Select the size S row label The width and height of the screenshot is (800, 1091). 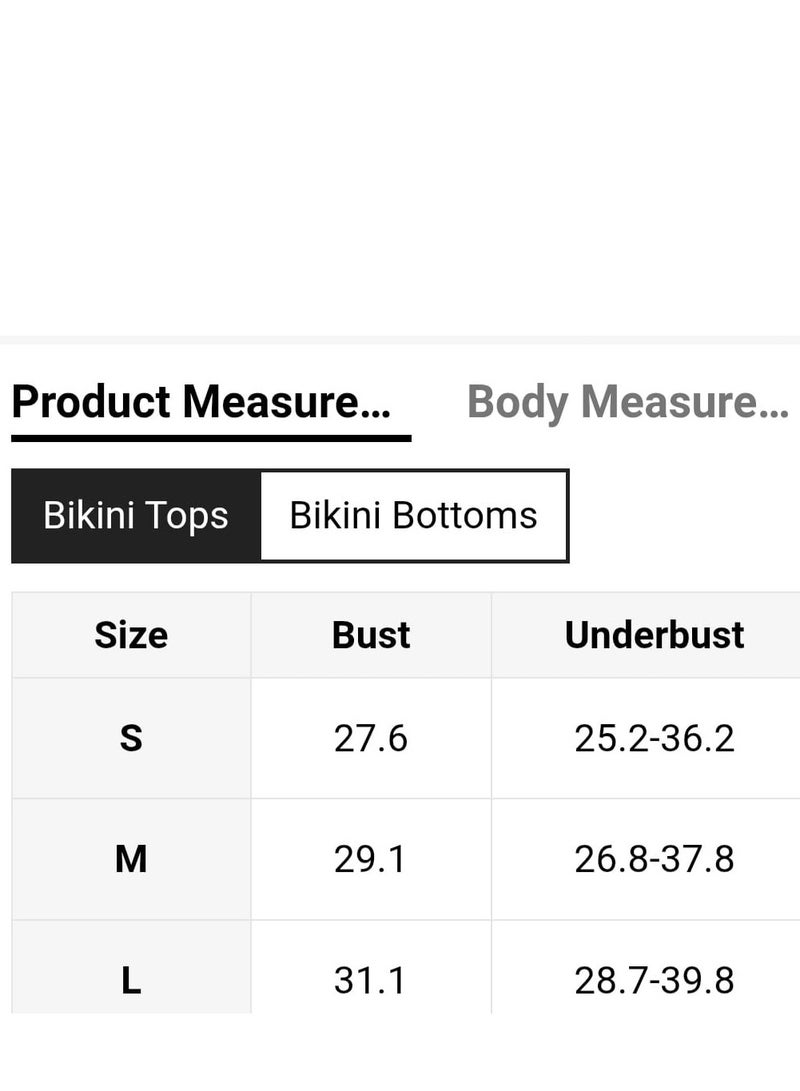click(131, 739)
